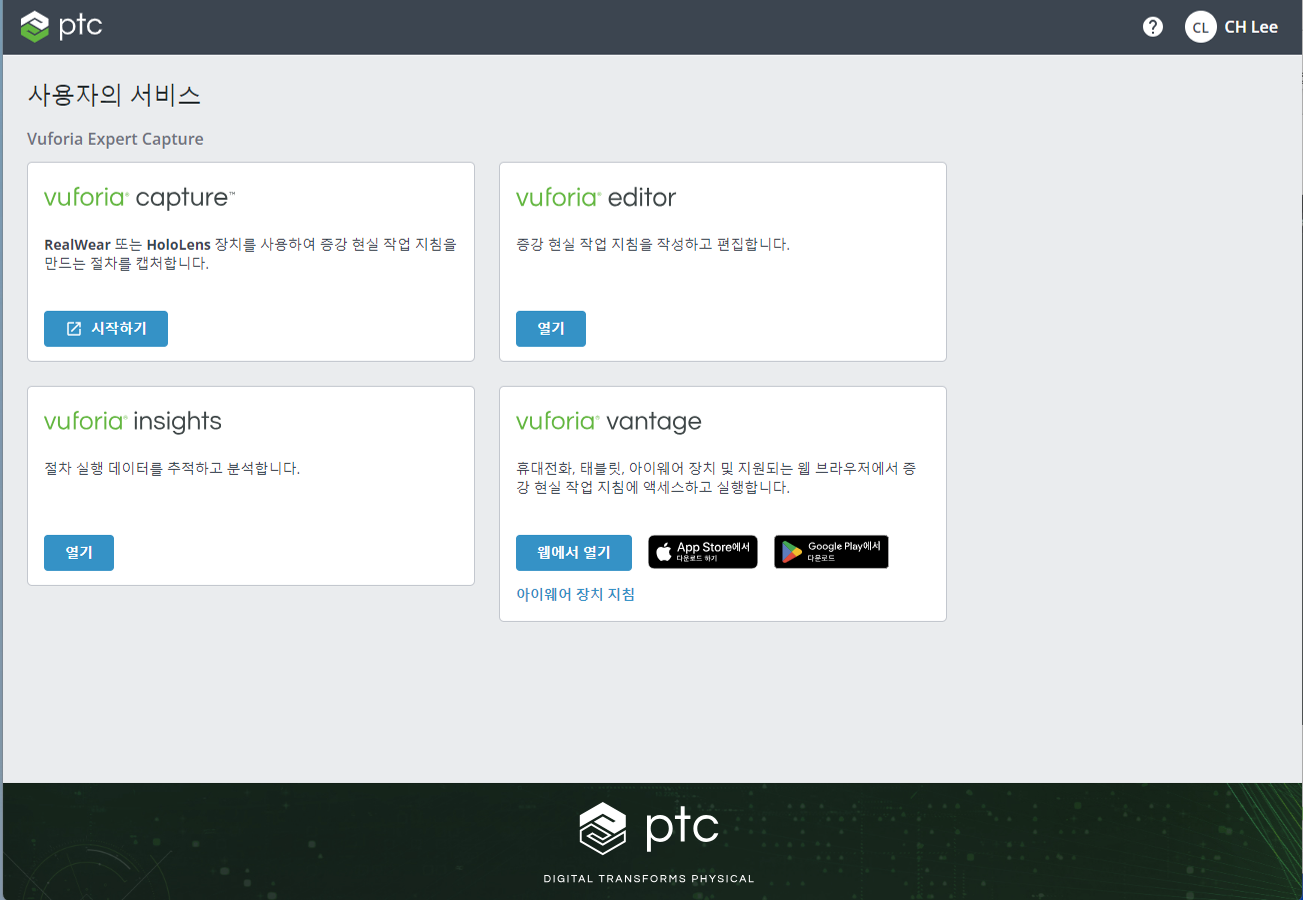Click the PTC logo in the footer
The image size is (1303, 900).
649,828
